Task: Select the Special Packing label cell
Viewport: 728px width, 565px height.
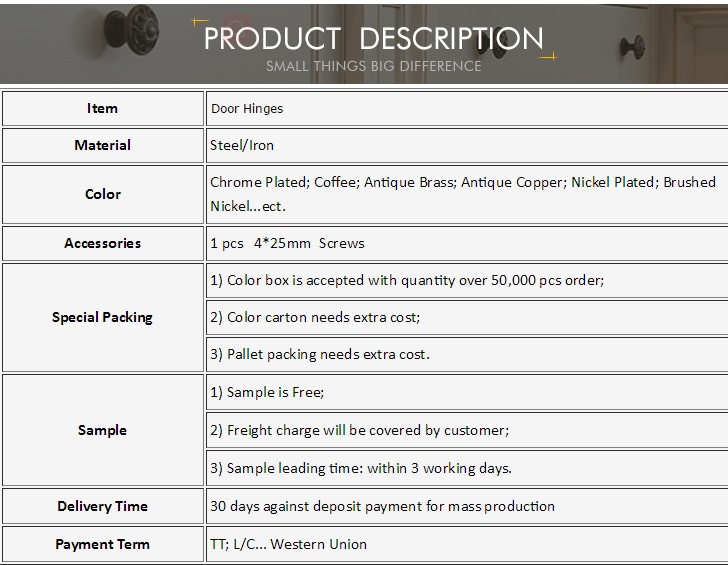Action: [x=103, y=318]
